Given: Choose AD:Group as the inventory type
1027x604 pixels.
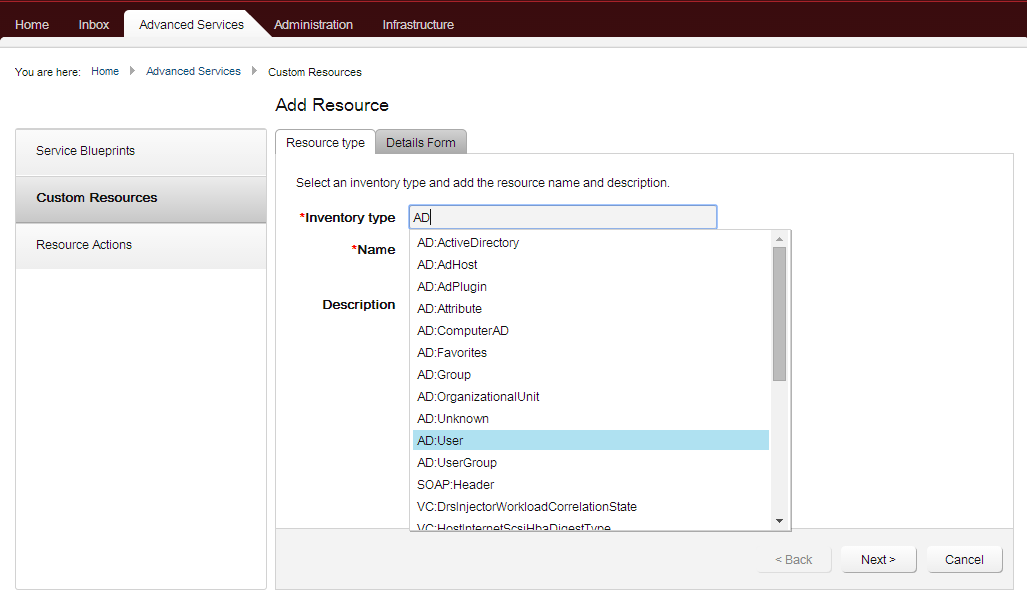Looking at the screenshot, I should (443, 374).
